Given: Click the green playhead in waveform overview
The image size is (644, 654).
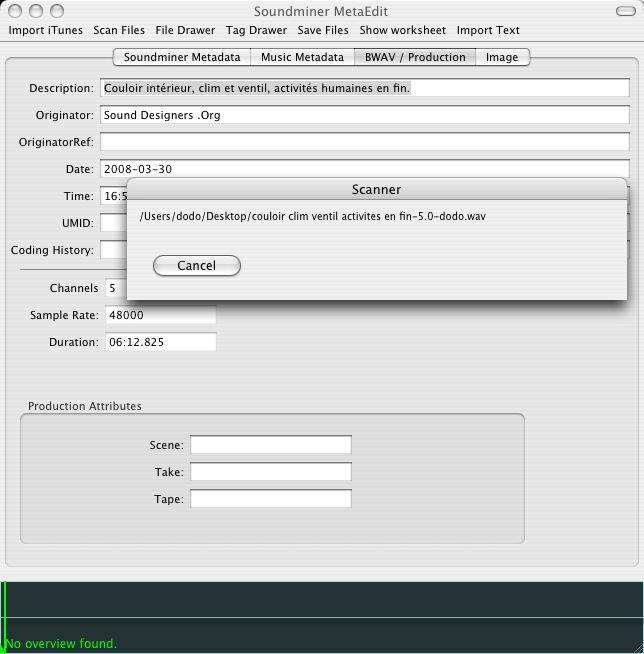Looking at the screenshot, I should tap(4, 615).
